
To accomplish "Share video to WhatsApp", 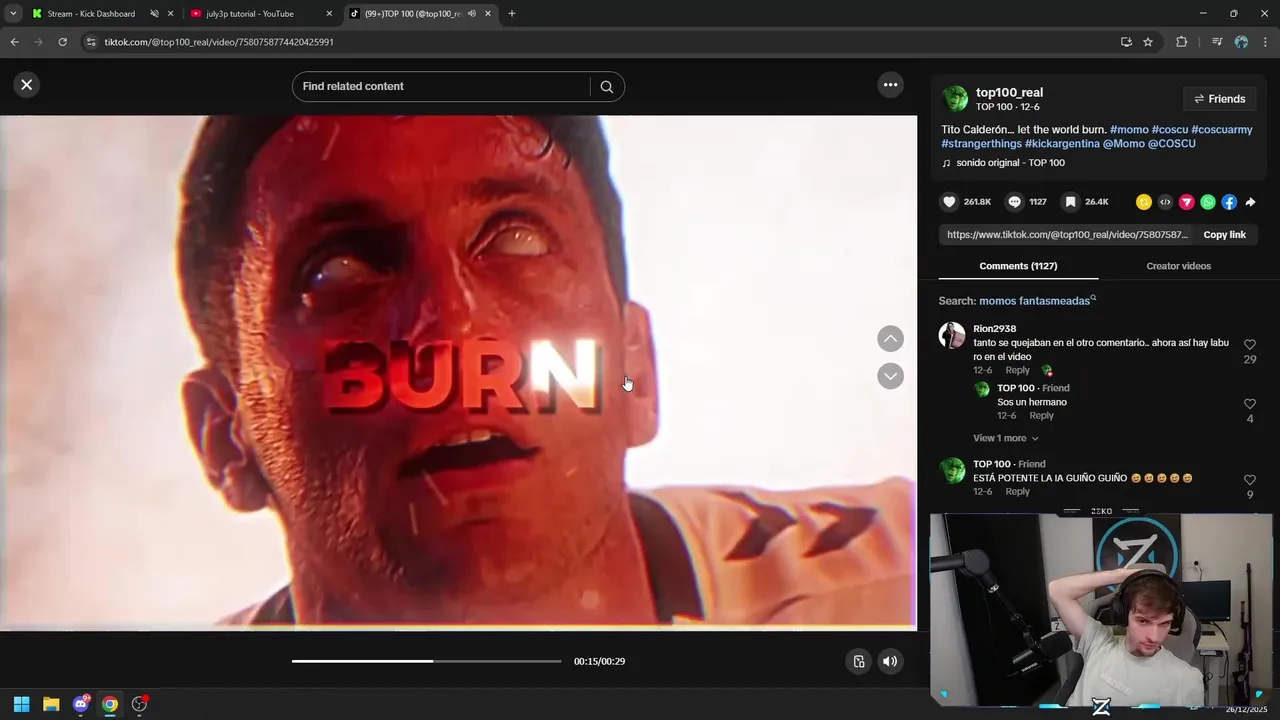I will (x=1208, y=202).
